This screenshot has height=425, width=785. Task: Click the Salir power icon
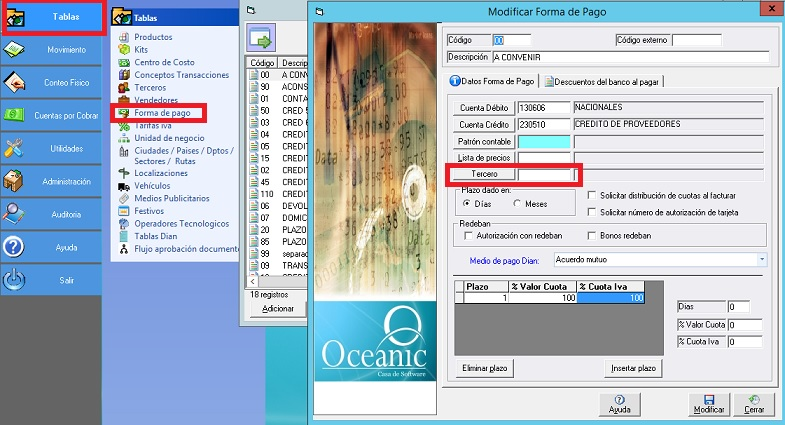pos(14,280)
